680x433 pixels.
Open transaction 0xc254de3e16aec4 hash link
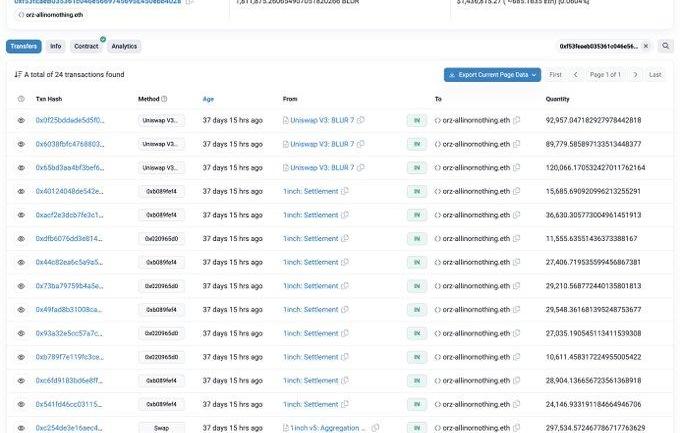(69, 428)
